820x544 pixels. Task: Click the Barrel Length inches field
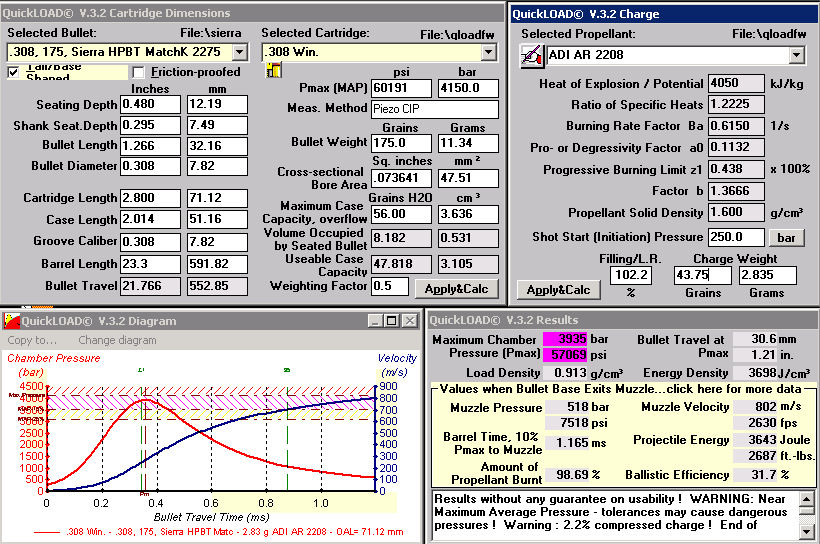pos(151,264)
